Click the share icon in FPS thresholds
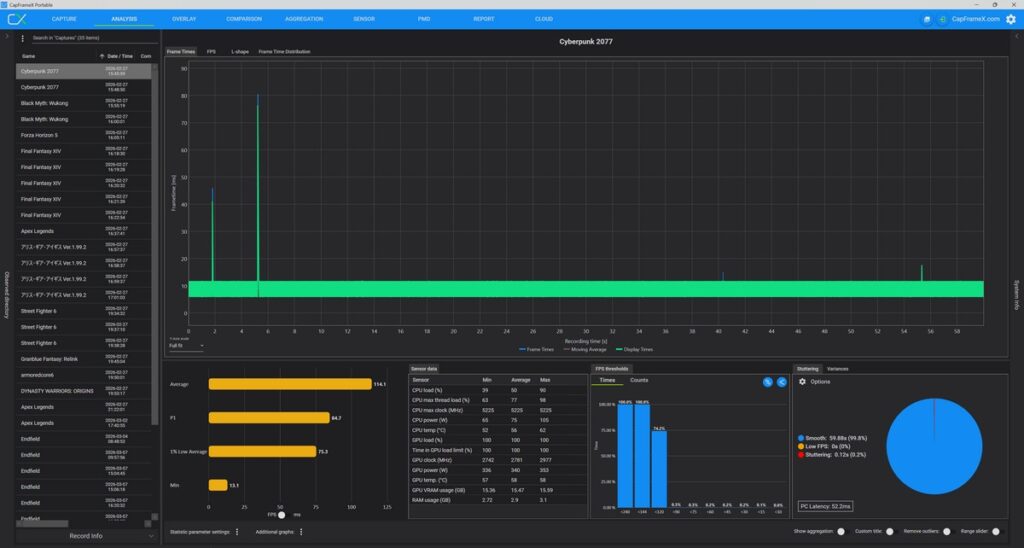The width and height of the screenshot is (1024, 548). 782,382
